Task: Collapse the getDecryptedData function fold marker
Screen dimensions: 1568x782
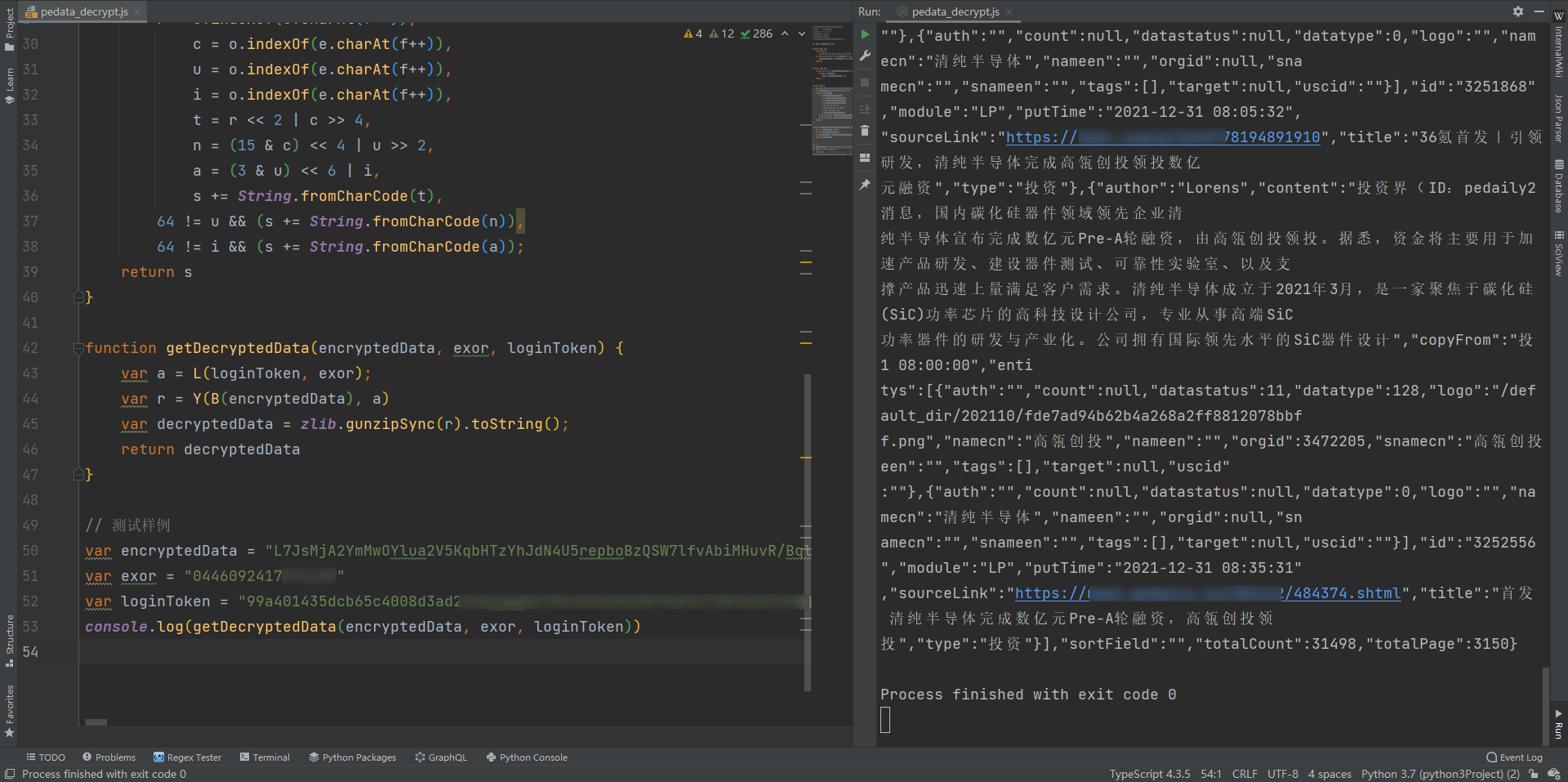Action: point(78,348)
